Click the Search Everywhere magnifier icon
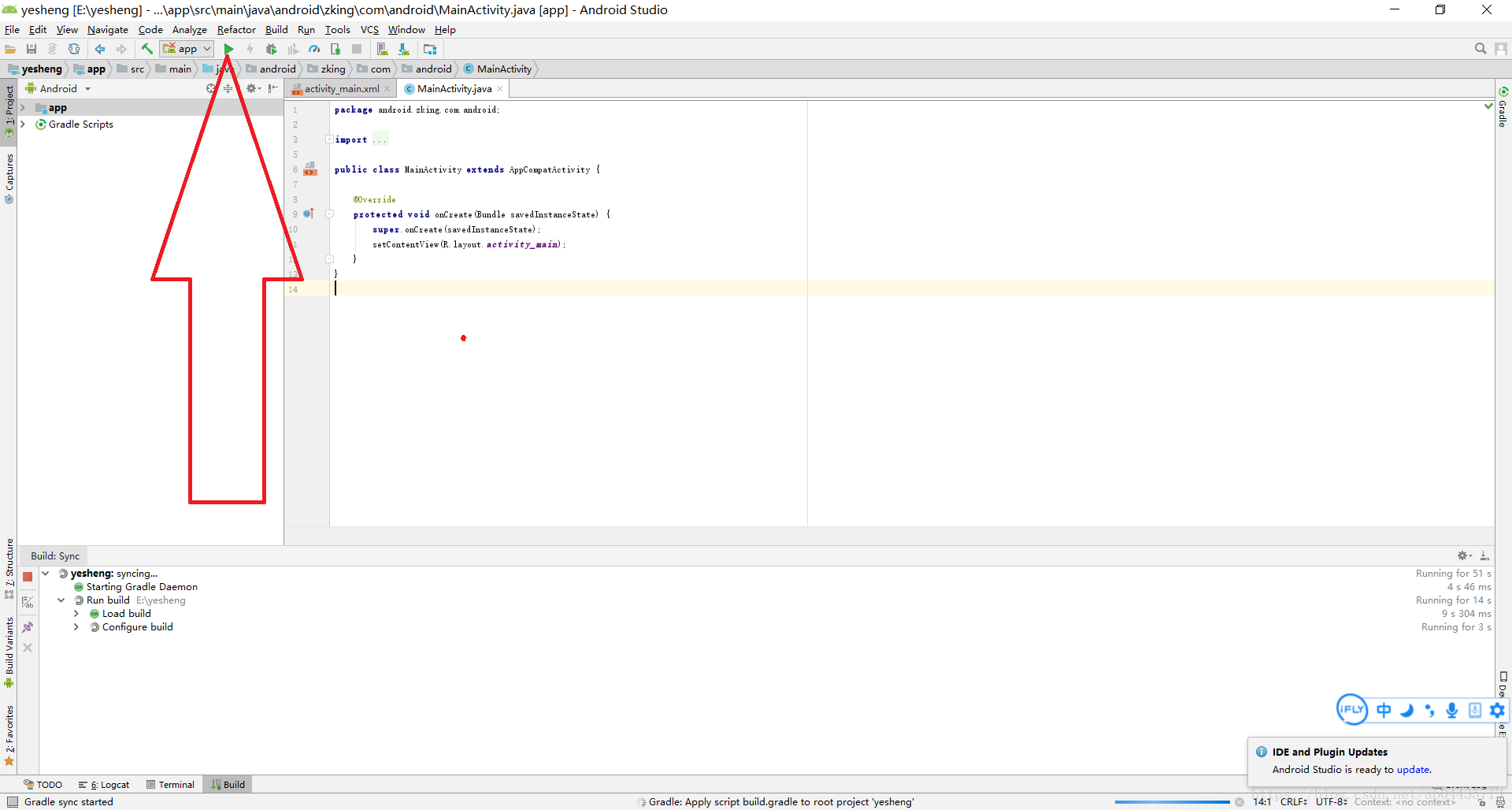The height and width of the screenshot is (810, 1512). pos(1480,49)
